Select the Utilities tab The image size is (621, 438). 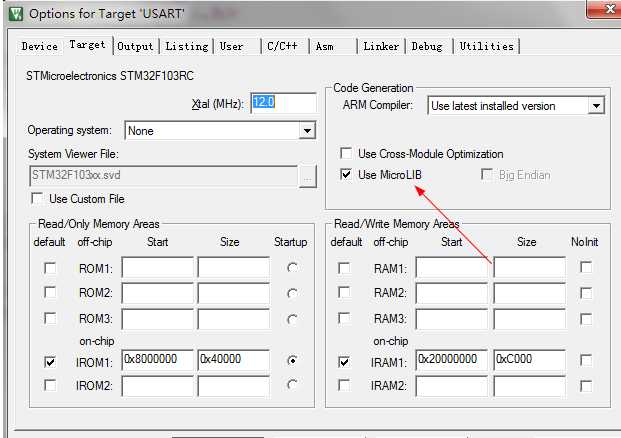(x=487, y=46)
